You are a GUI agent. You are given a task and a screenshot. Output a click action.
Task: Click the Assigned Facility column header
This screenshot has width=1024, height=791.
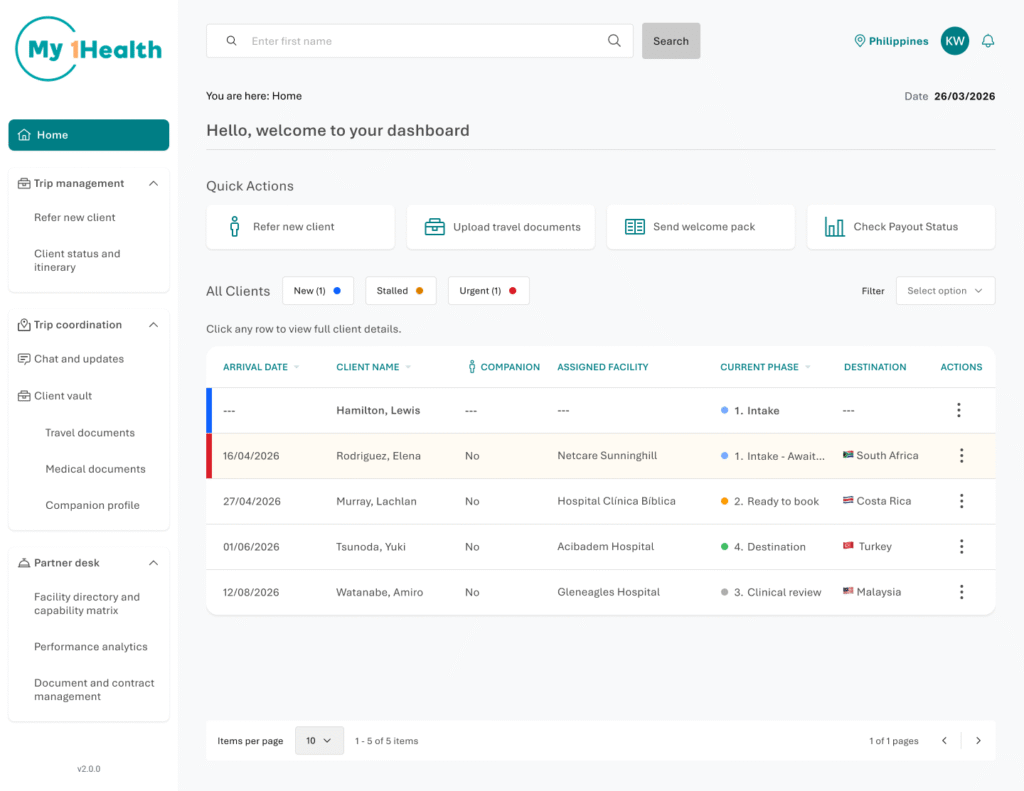coord(603,367)
